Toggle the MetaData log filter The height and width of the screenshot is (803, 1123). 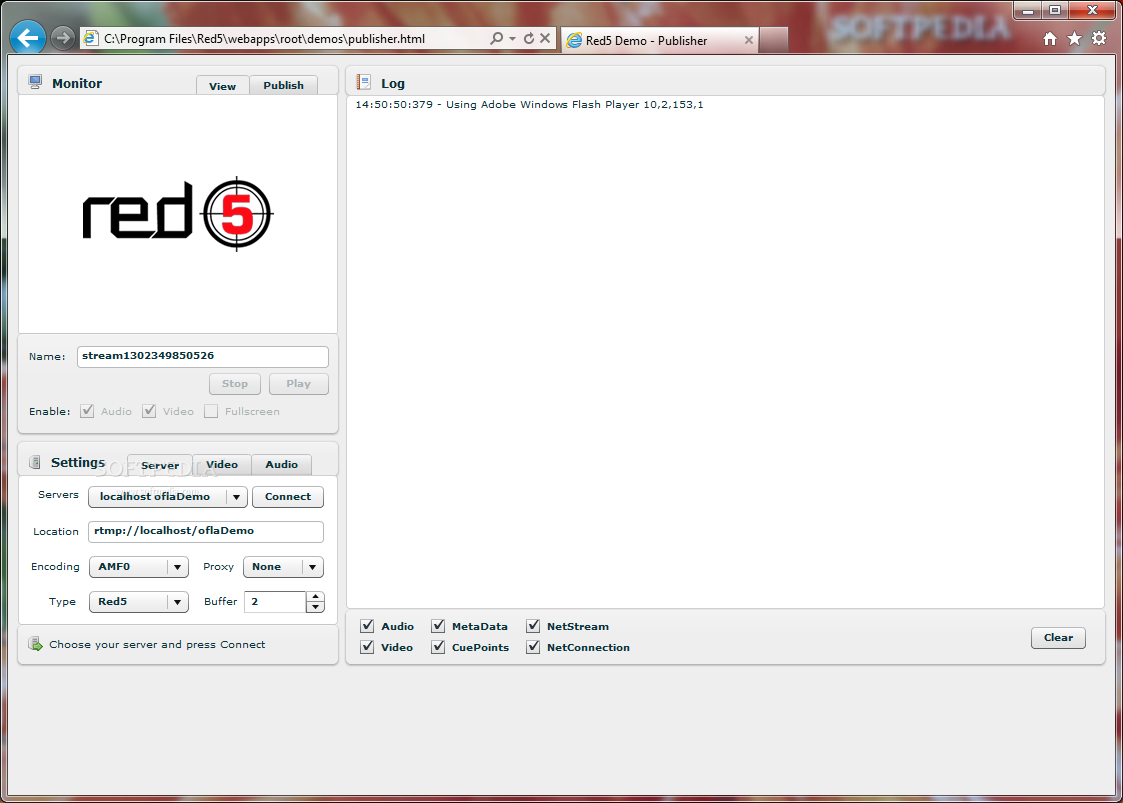(x=438, y=626)
